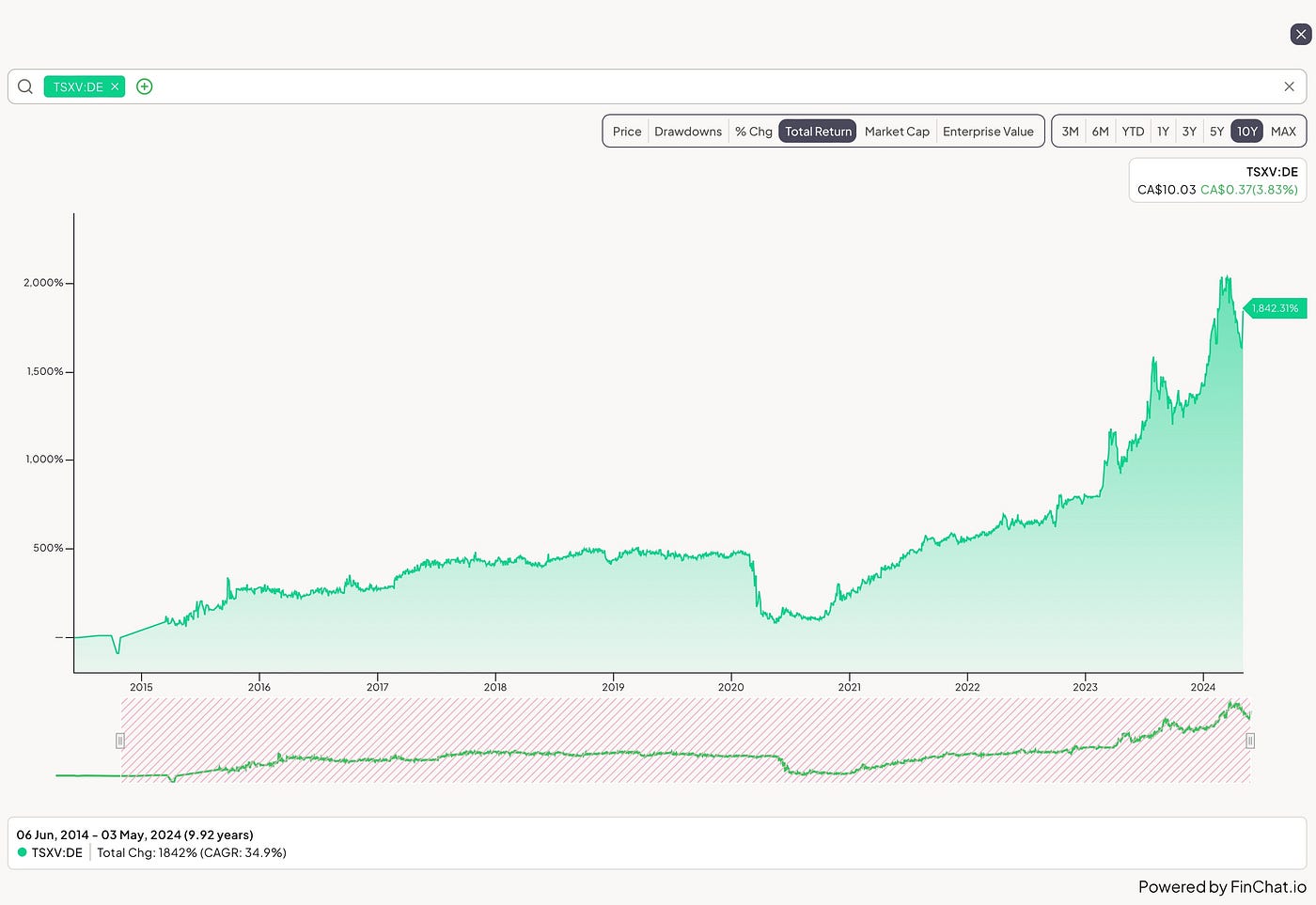Set time range to MAX
The image size is (1316, 905).
click(x=1283, y=132)
